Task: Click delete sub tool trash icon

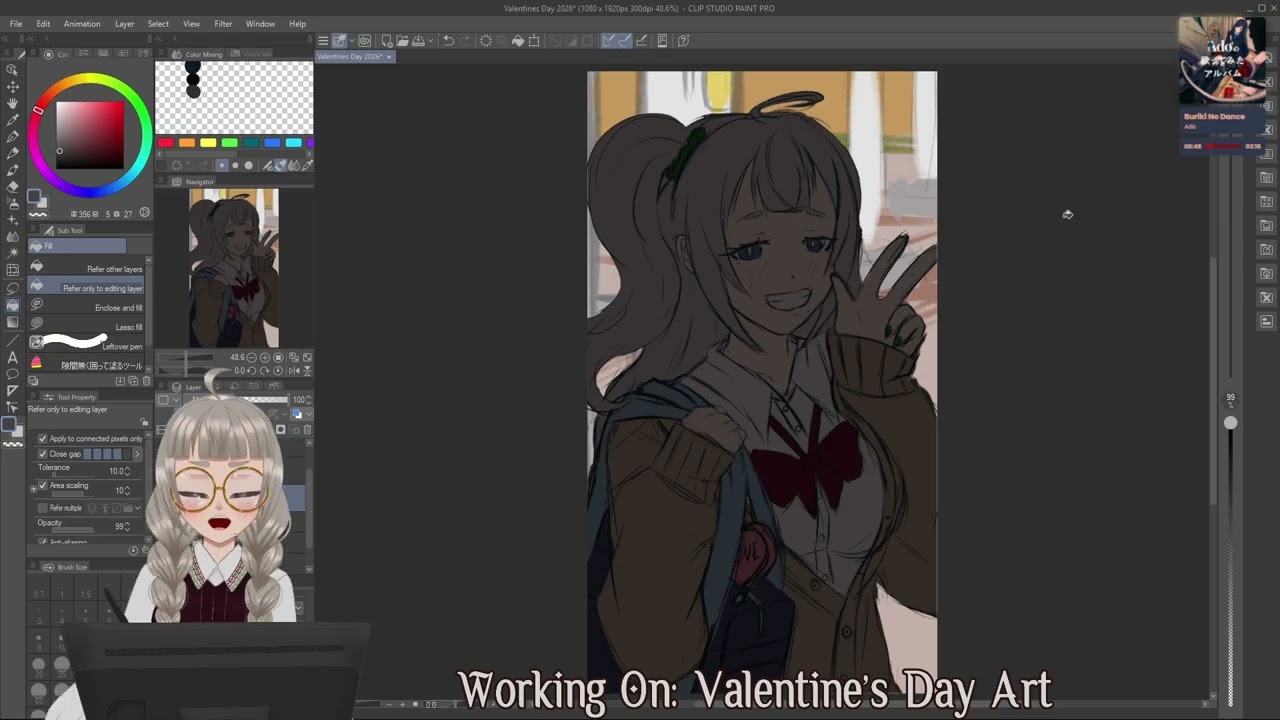Action: 146,381
